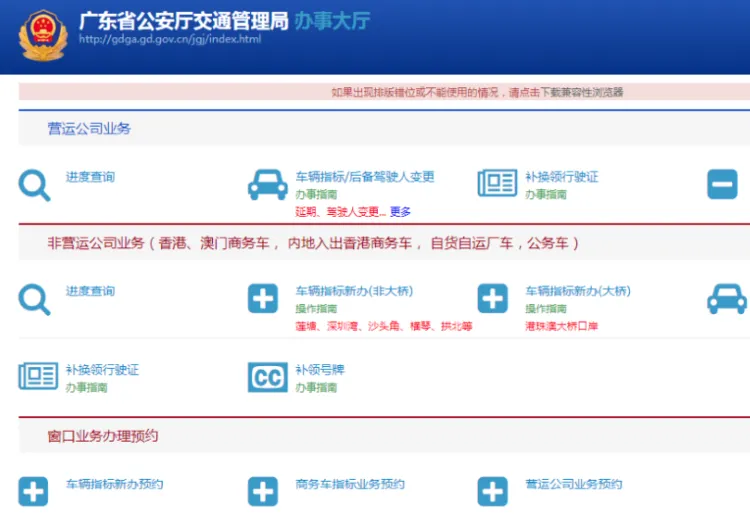Open 营运公司业务预约 link
The width and height of the screenshot is (750, 530).
click(x=574, y=484)
